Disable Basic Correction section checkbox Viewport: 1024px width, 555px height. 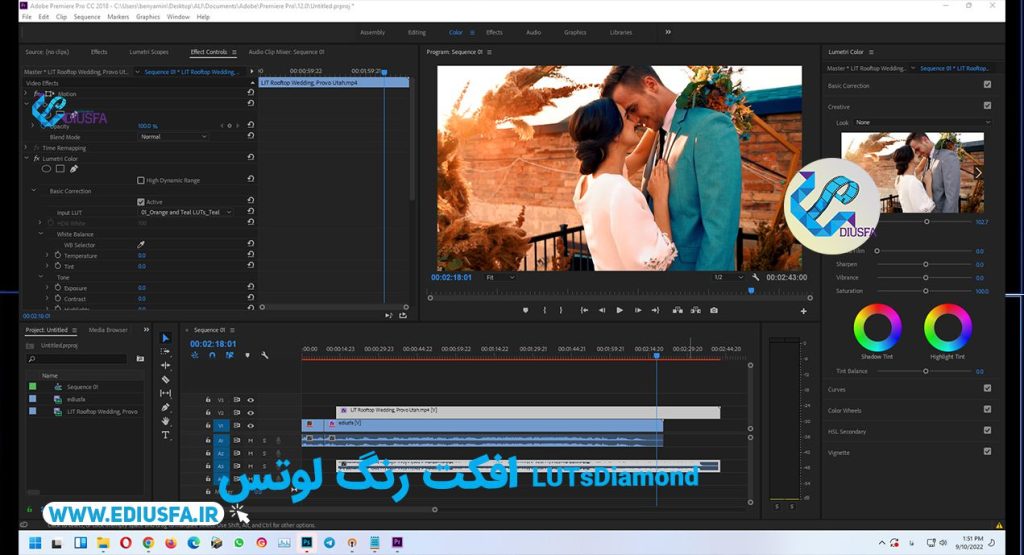987,84
